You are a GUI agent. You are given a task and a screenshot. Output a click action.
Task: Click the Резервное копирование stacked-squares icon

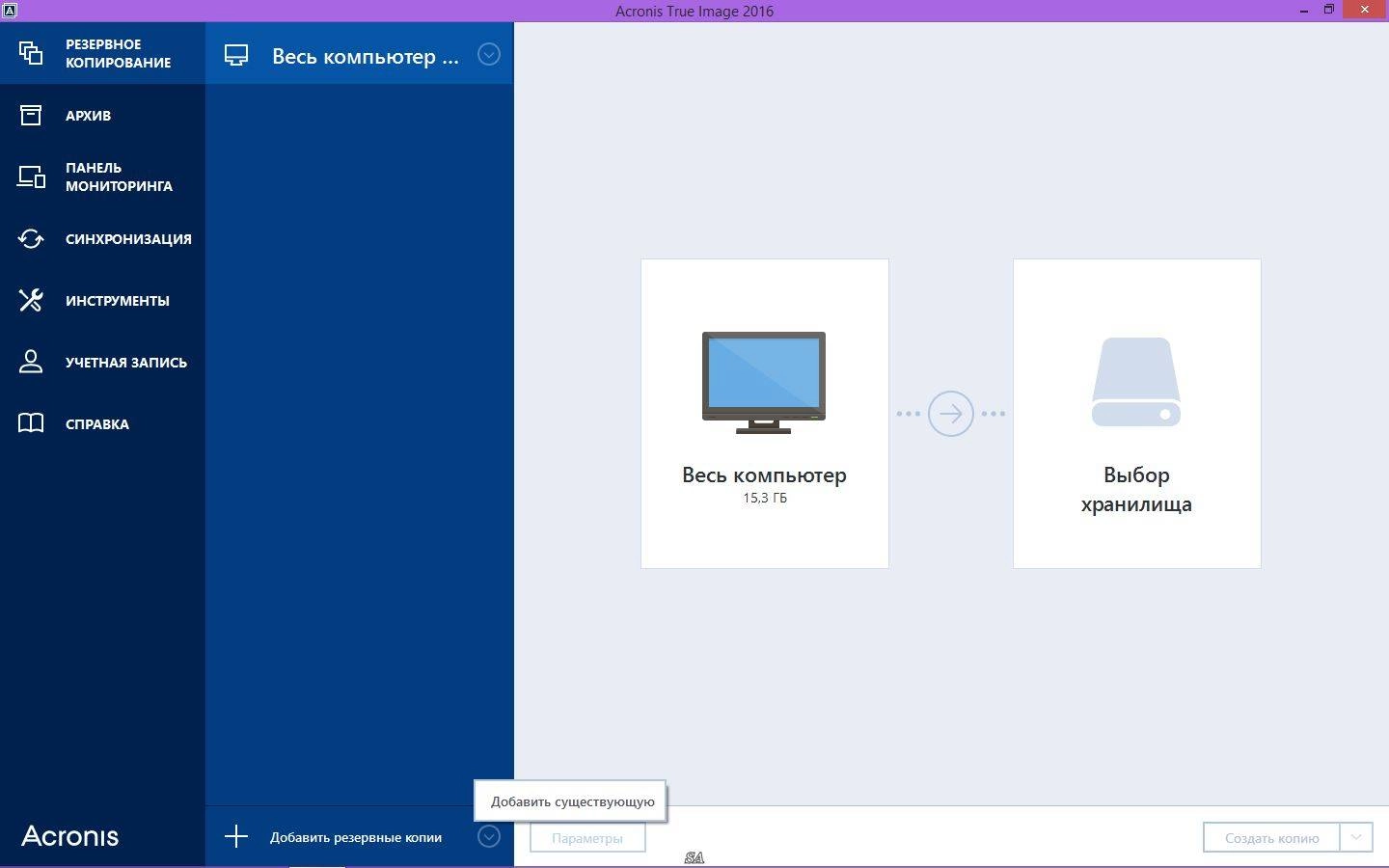pos(31,53)
